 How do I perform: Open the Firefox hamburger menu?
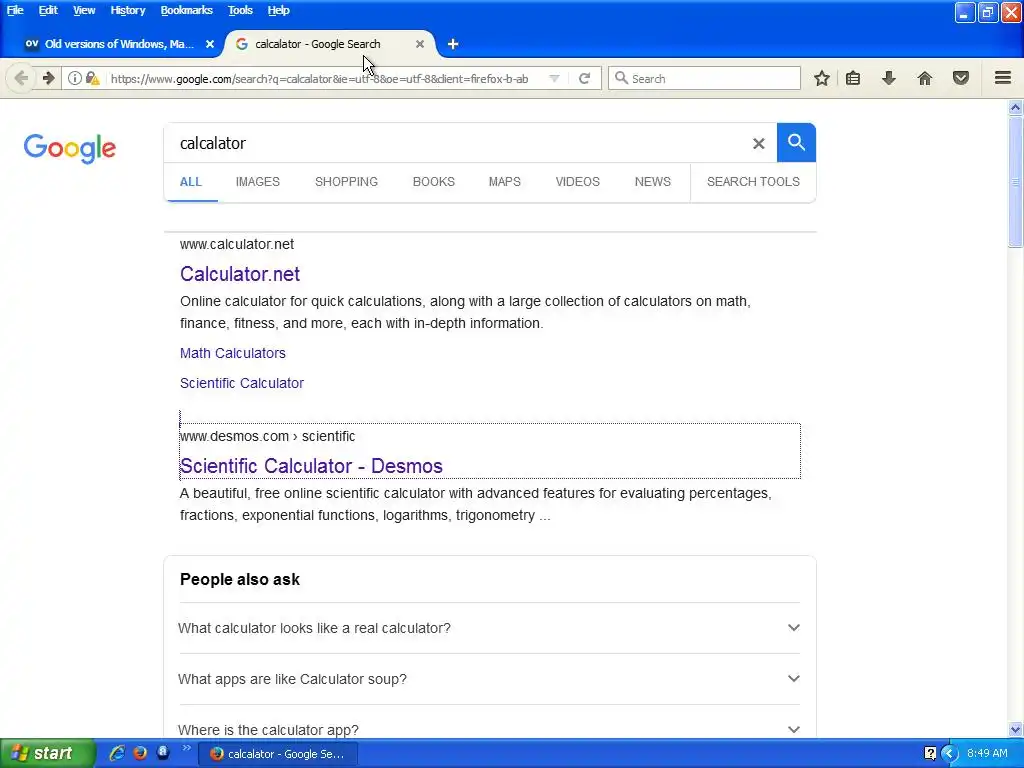[x=1003, y=78]
